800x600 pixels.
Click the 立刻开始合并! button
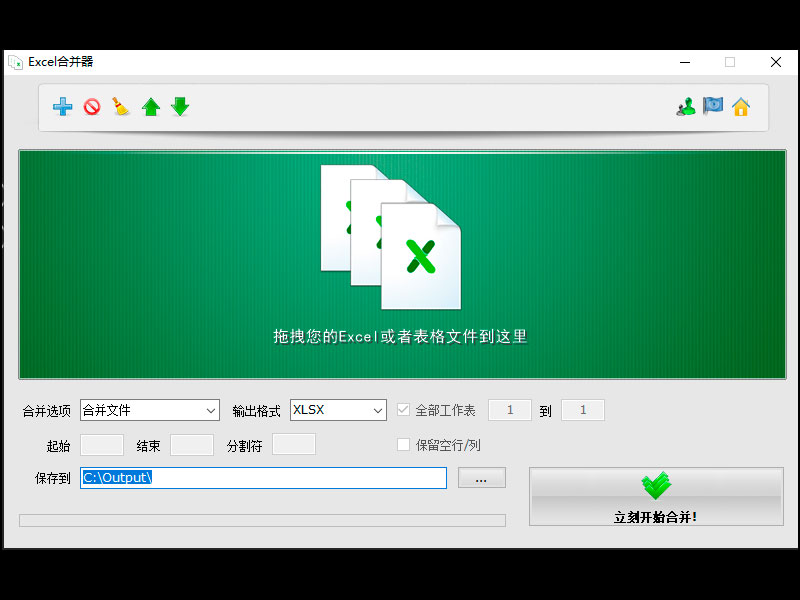(656, 496)
